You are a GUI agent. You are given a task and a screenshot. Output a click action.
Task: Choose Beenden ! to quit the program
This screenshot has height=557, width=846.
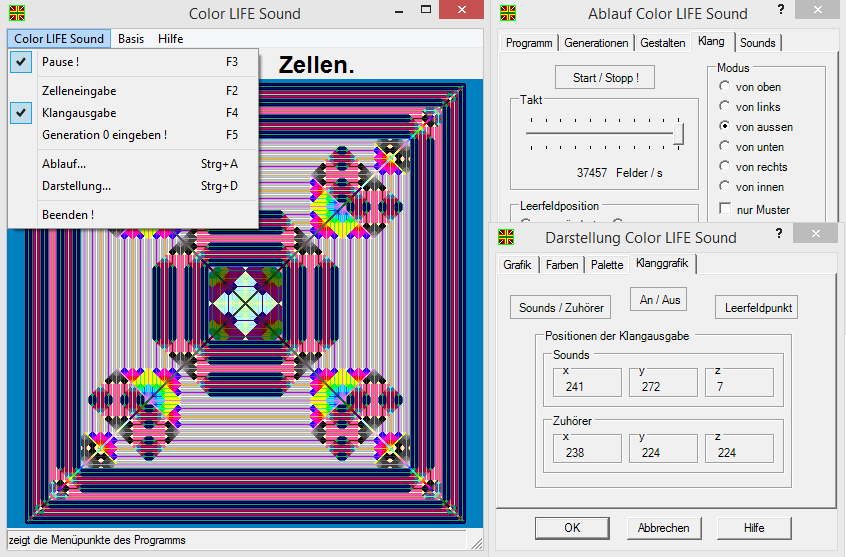tap(133, 215)
